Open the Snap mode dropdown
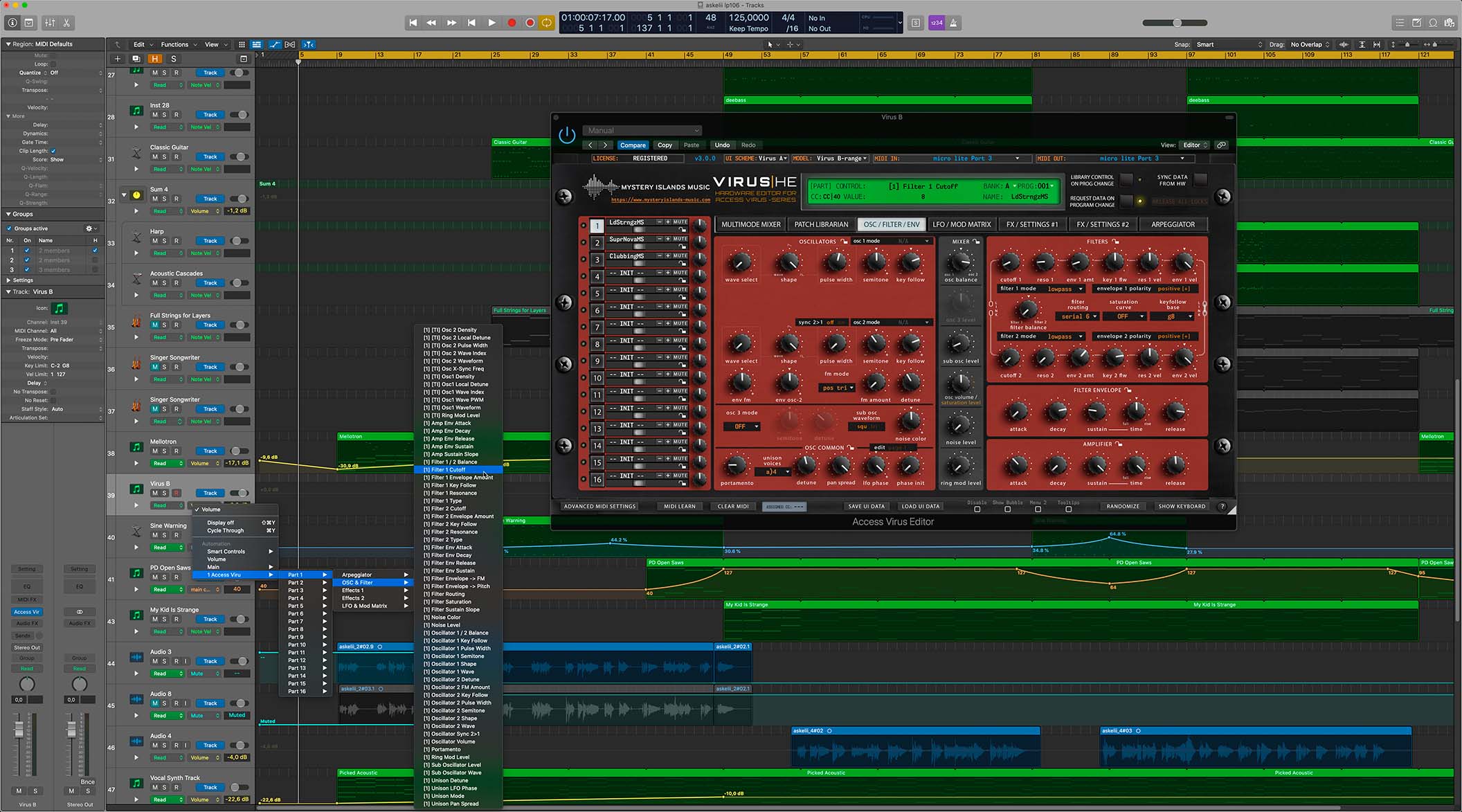This screenshot has height=812, width=1462. click(1229, 44)
